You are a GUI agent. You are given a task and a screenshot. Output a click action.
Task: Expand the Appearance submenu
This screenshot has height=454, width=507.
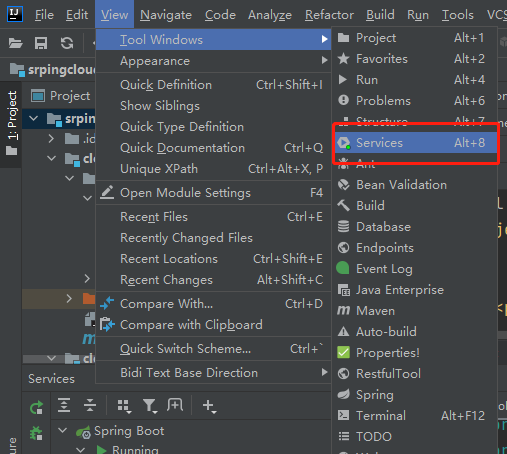[213, 61]
